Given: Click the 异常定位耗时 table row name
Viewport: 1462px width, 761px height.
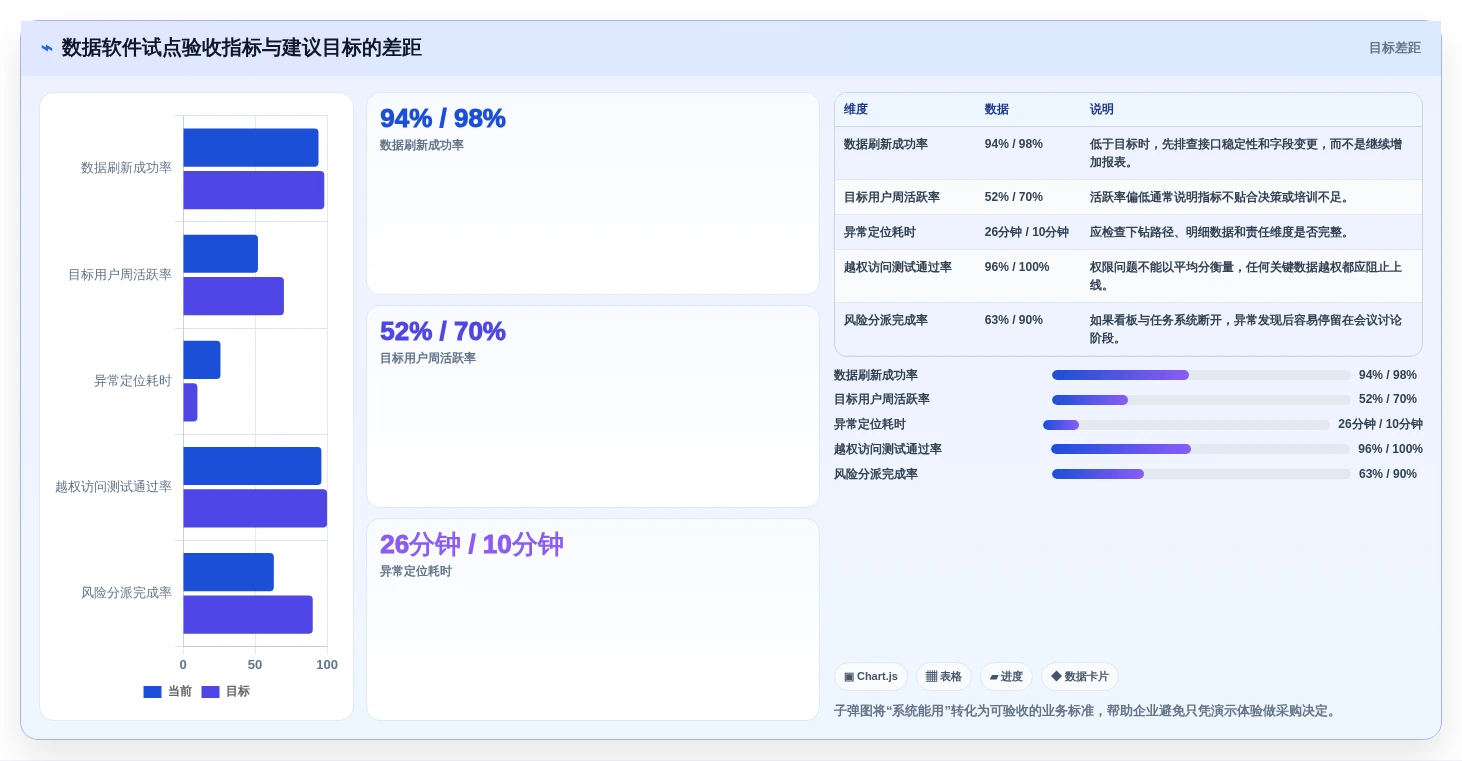Looking at the screenshot, I should pyautogui.click(x=880, y=232).
